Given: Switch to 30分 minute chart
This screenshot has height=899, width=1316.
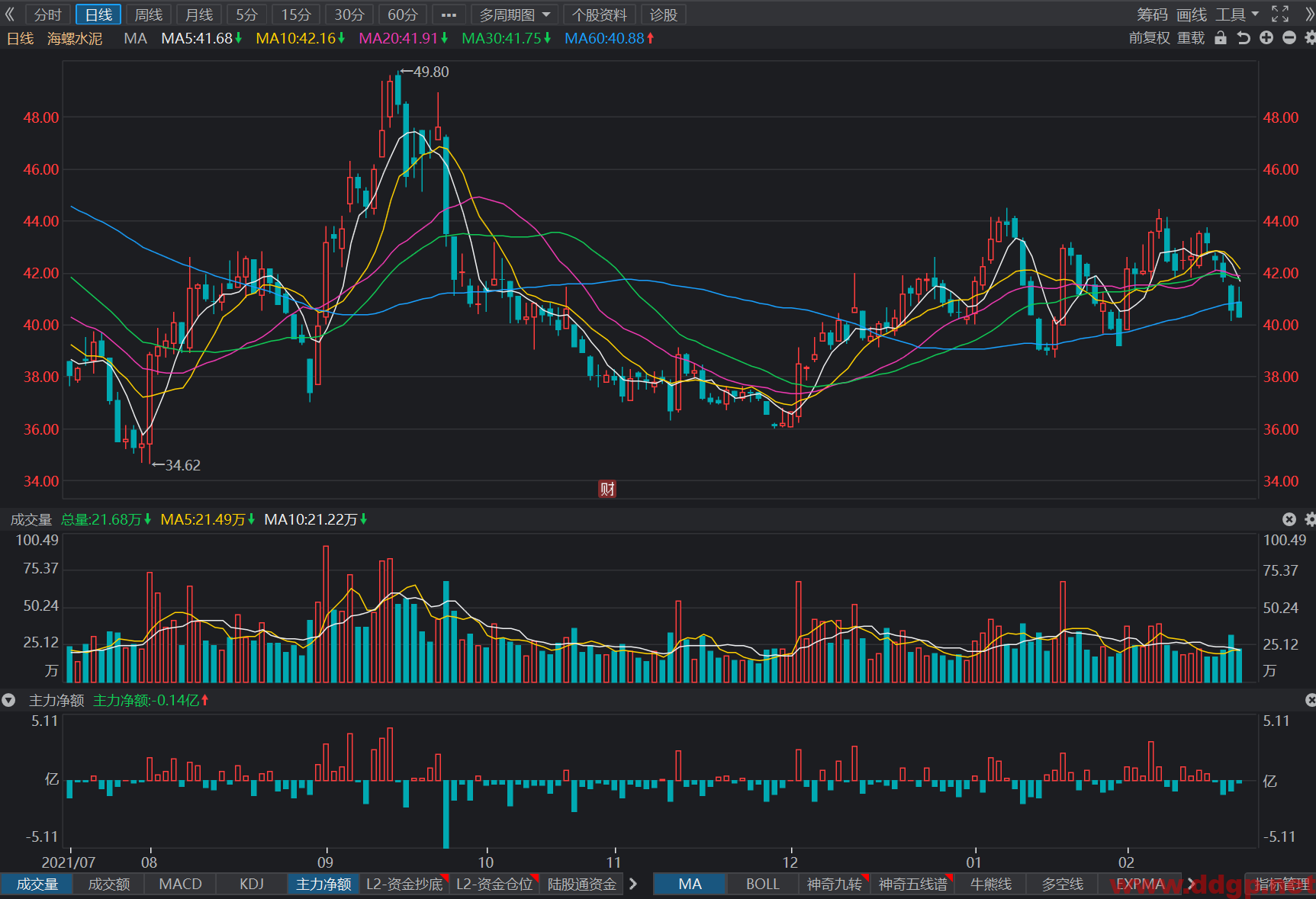Looking at the screenshot, I should coord(349,14).
